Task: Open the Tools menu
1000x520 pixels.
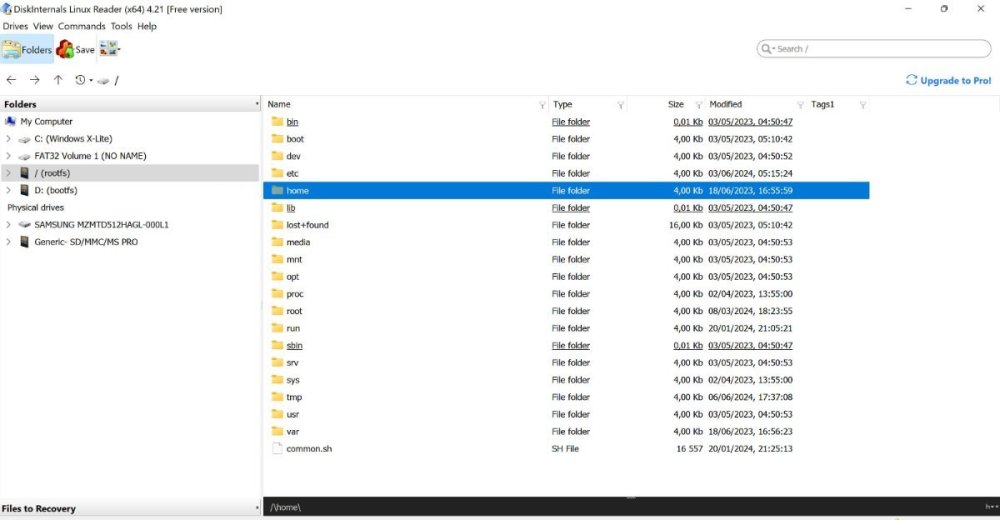Action: coord(121,26)
